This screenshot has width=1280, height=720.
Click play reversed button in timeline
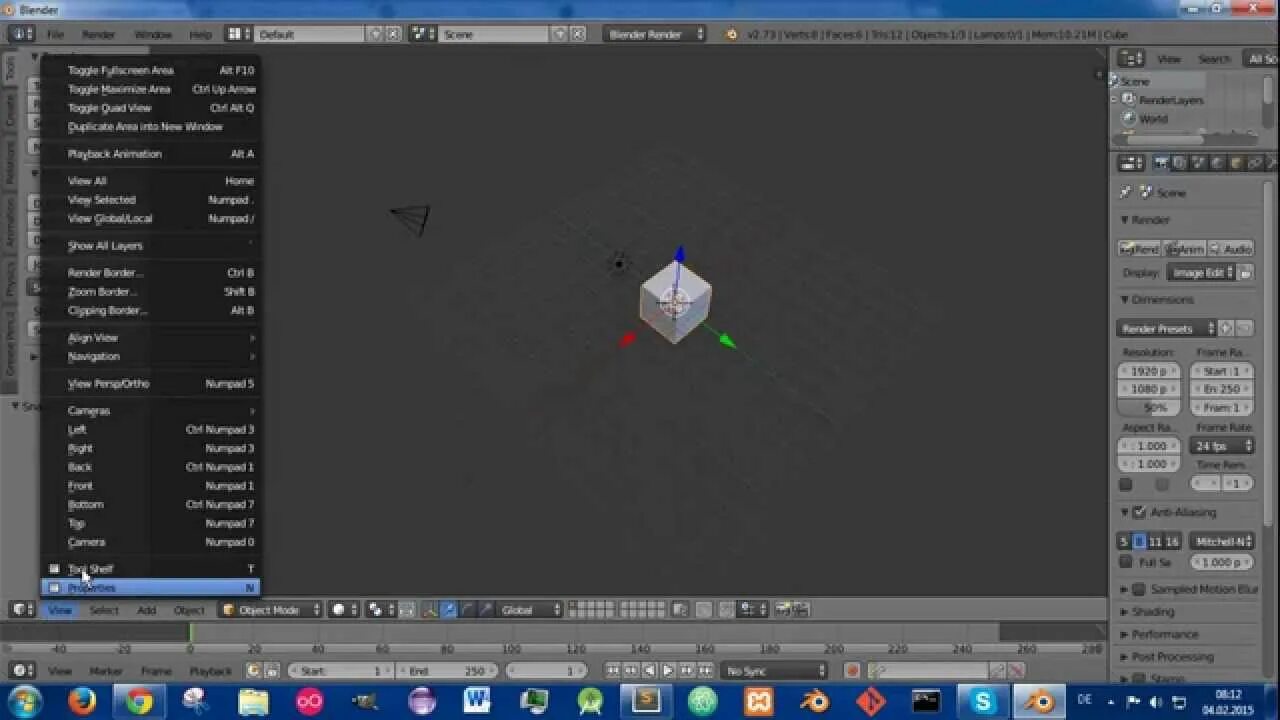tap(650, 671)
